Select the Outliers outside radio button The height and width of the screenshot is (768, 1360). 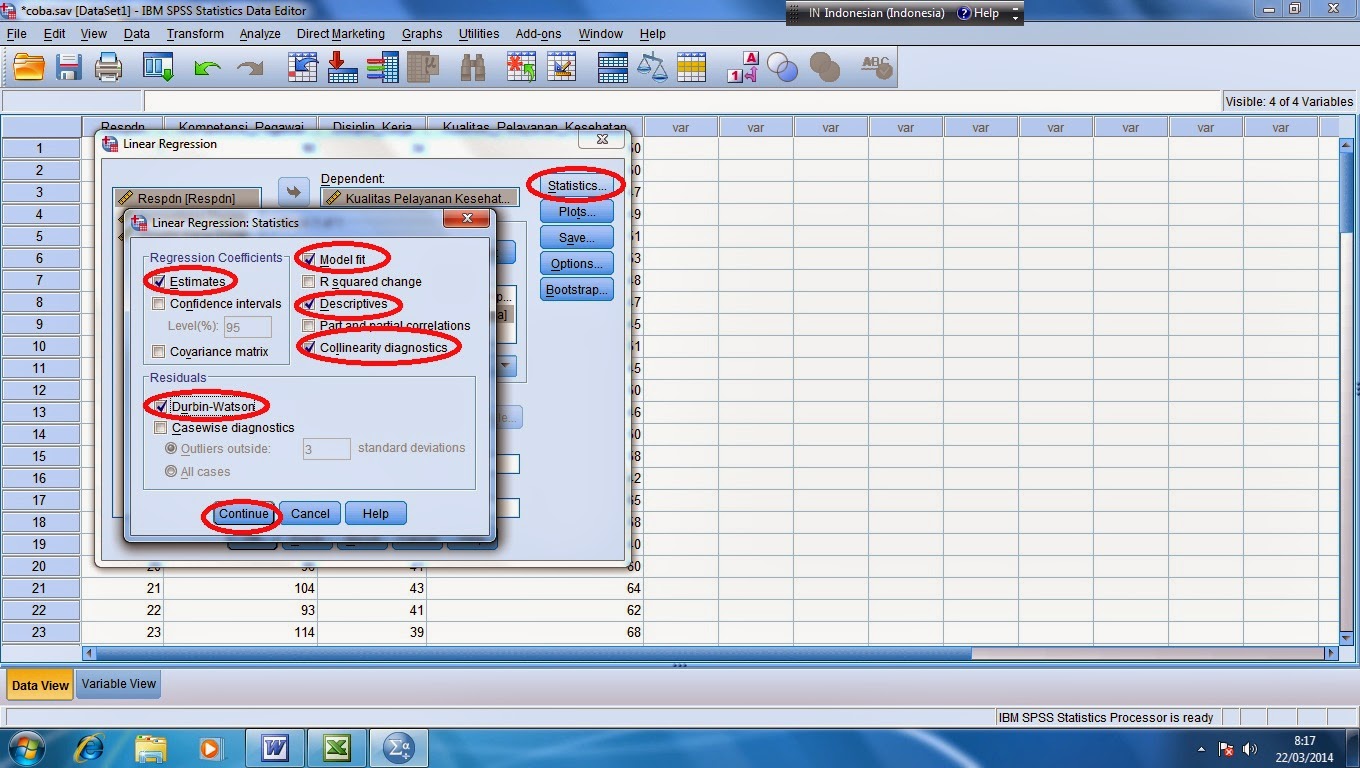pos(171,449)
